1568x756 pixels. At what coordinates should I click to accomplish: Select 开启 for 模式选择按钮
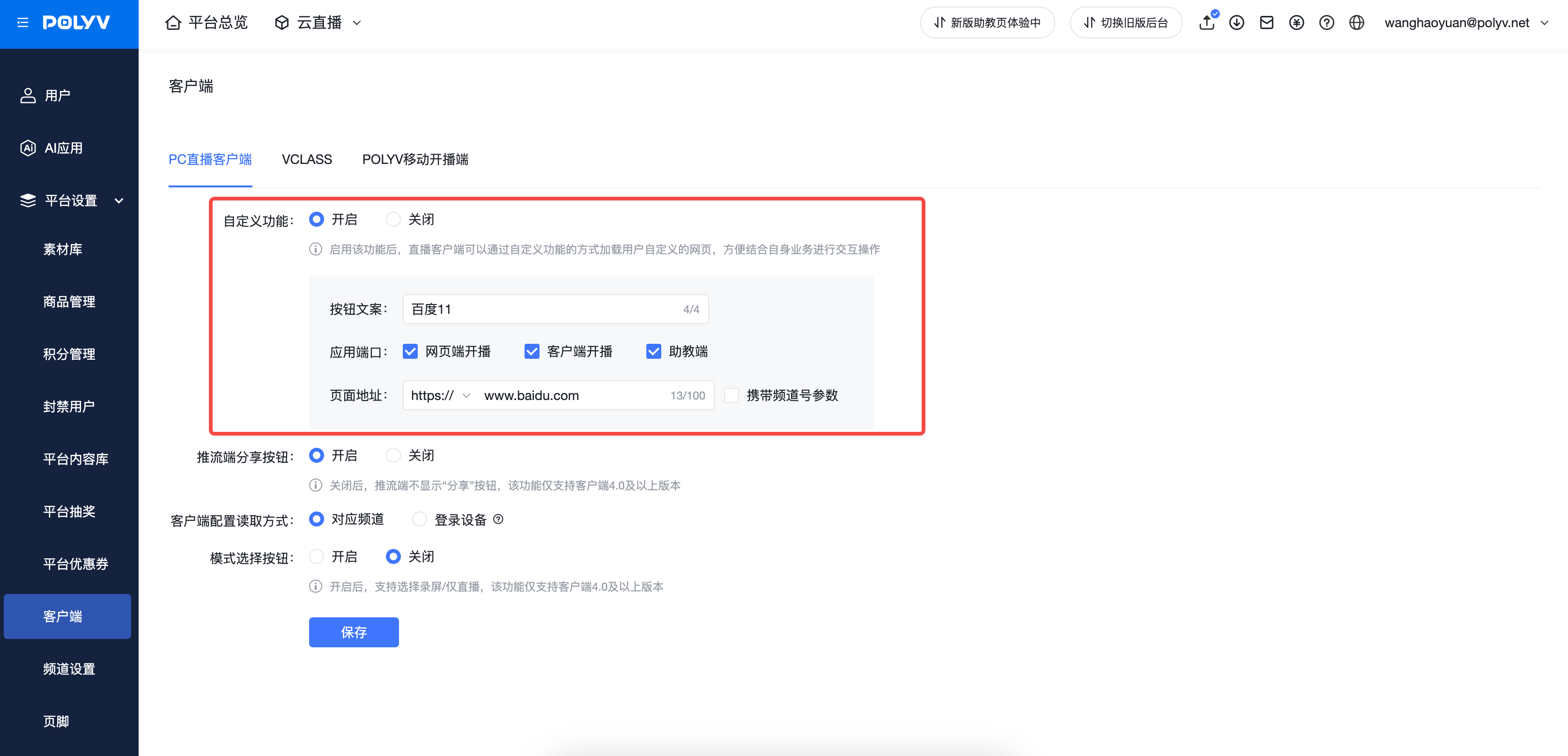(x=317, y=556)
